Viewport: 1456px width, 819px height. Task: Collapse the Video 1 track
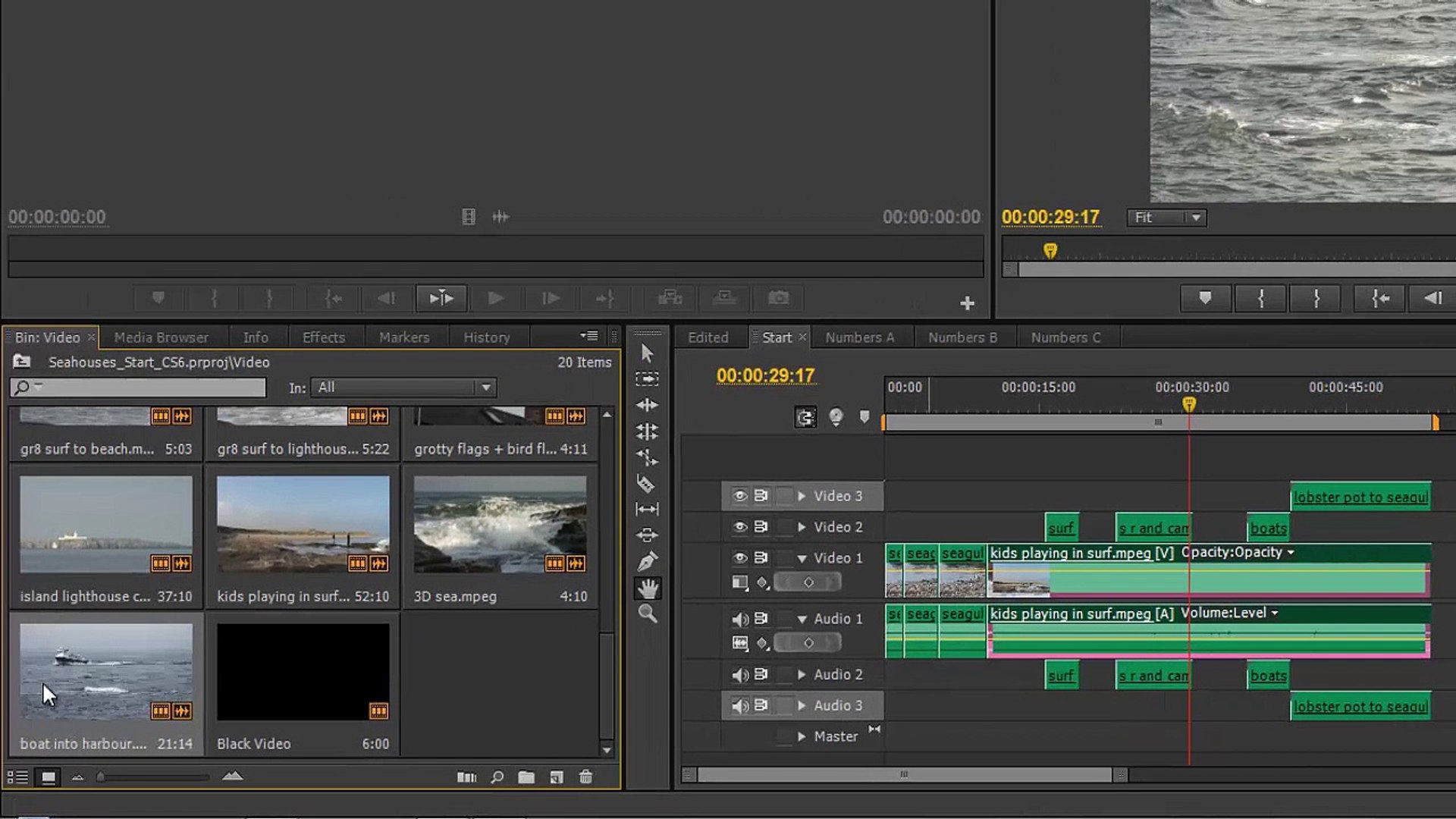click(x=802, y=558)
